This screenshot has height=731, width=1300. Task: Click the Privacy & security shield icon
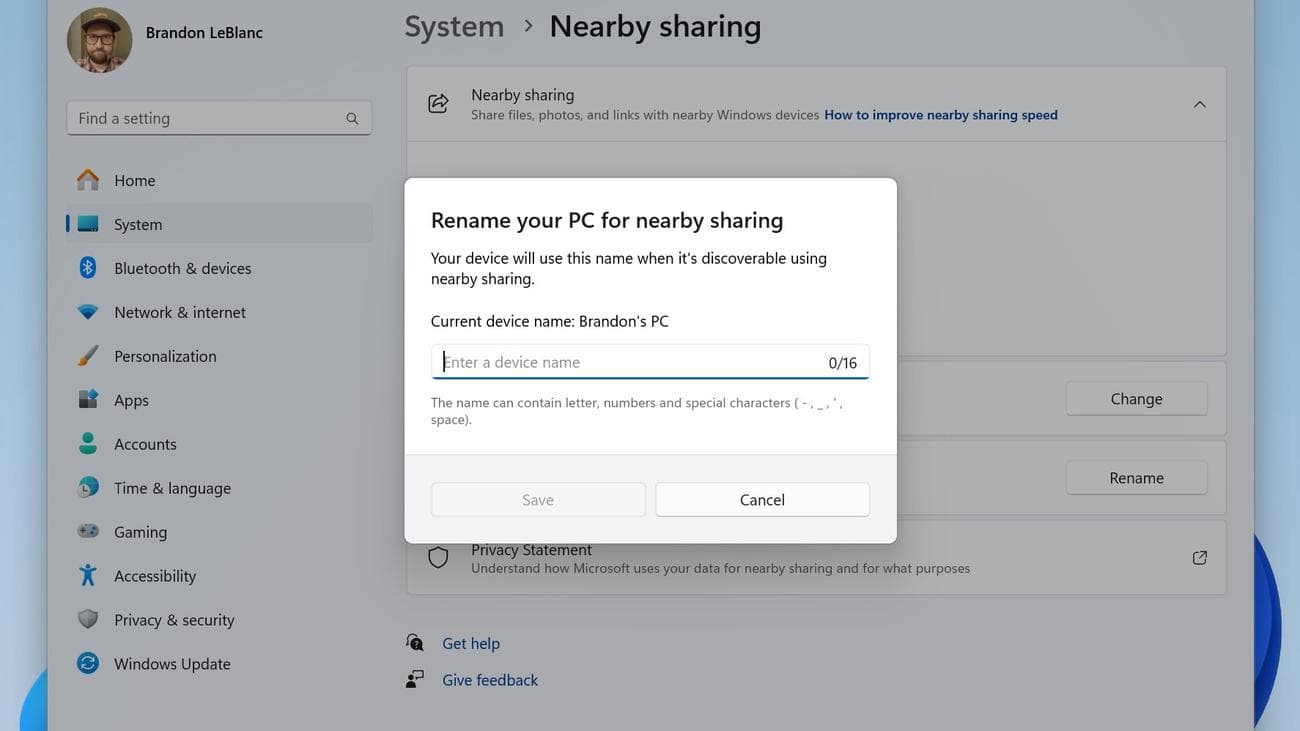pos(88,620)
